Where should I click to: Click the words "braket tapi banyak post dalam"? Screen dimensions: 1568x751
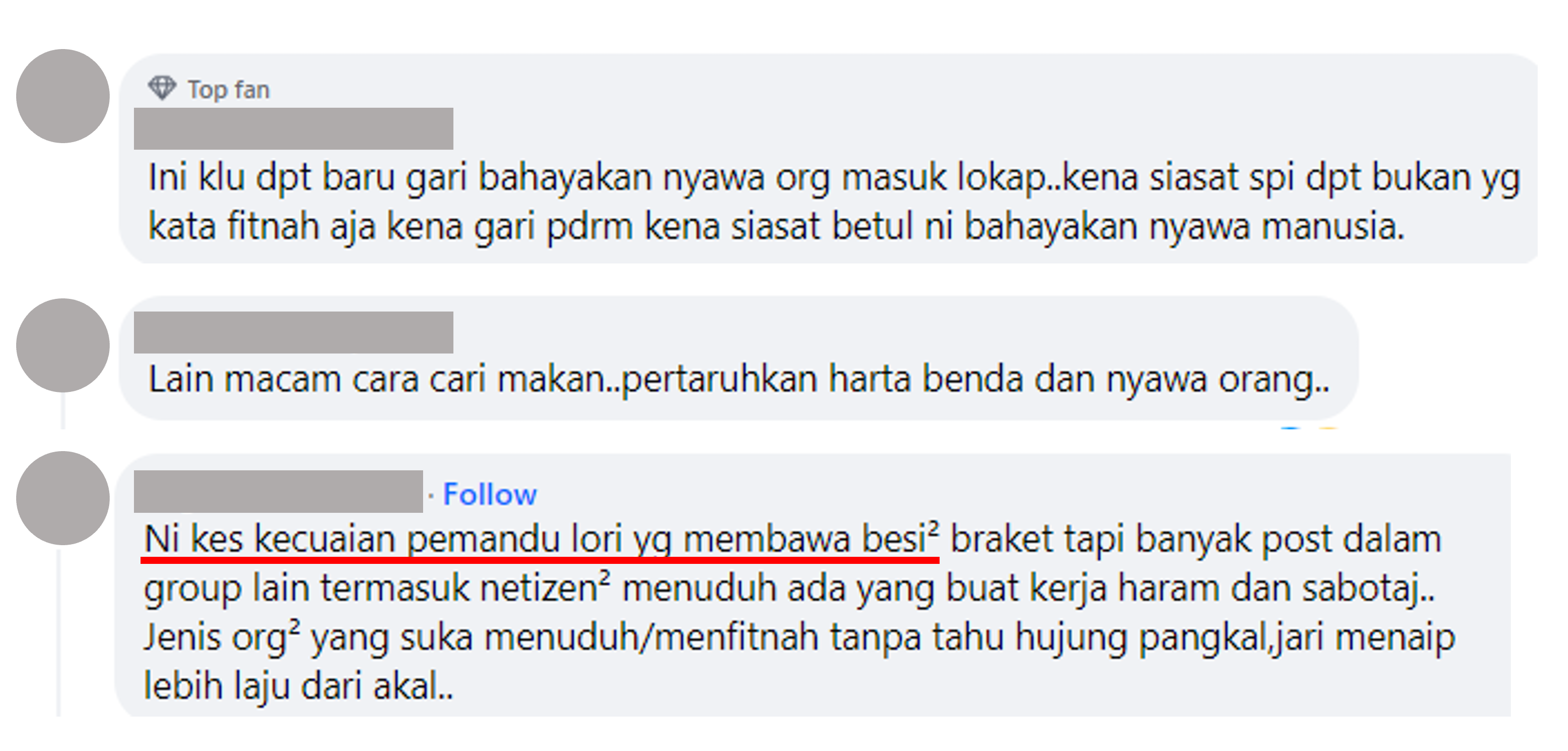point(1195,540)
